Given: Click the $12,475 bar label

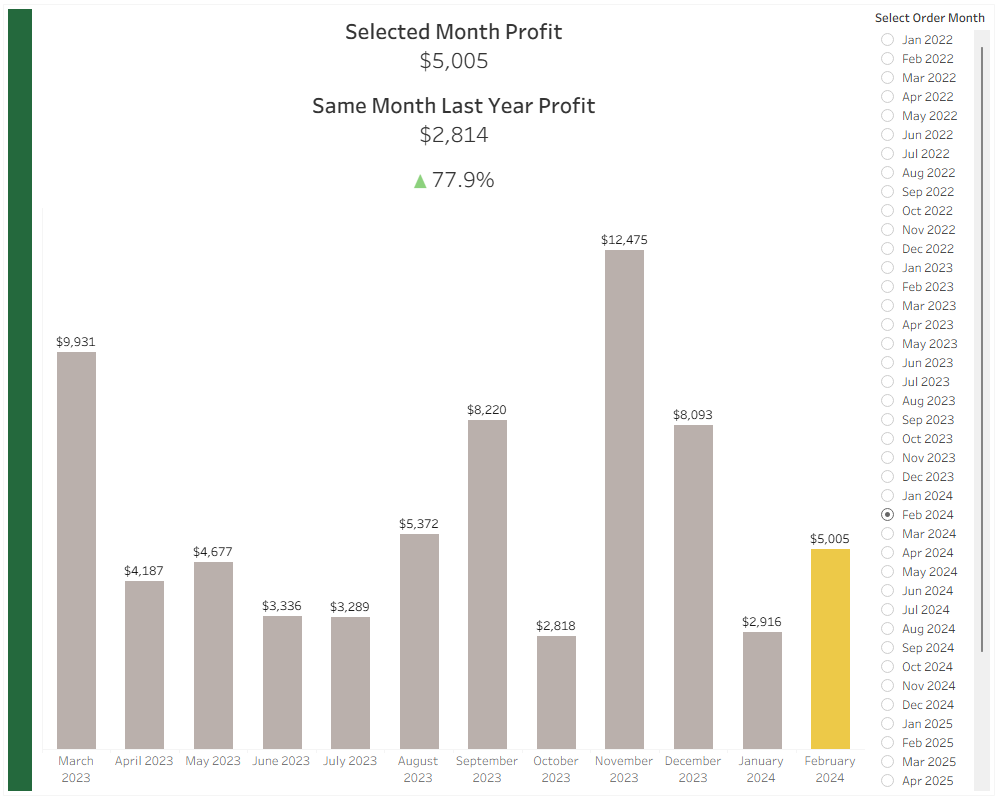Looking at the screenshot, I should point(624,240).
